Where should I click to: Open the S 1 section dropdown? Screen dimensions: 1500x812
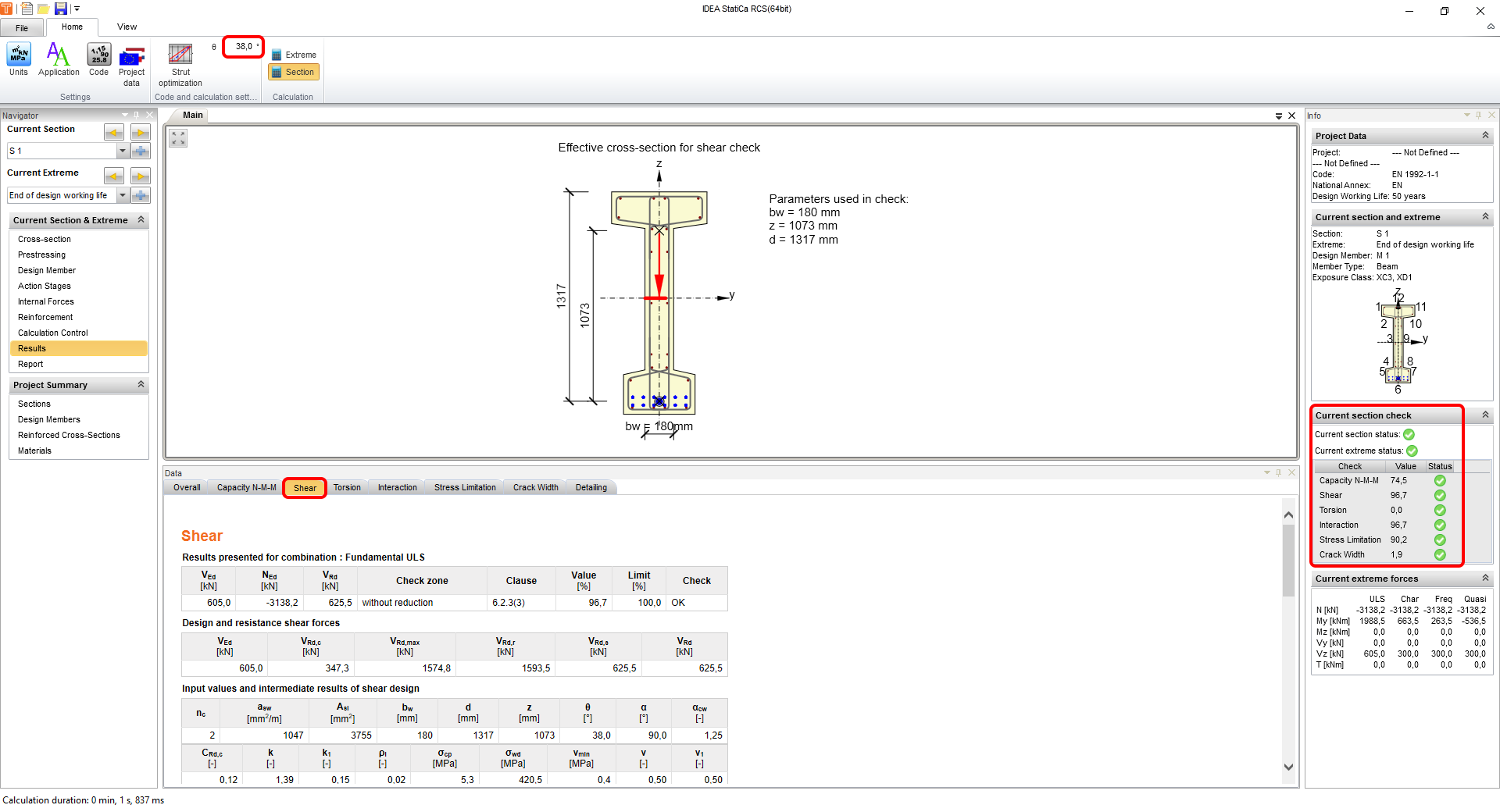pos(123,151)
